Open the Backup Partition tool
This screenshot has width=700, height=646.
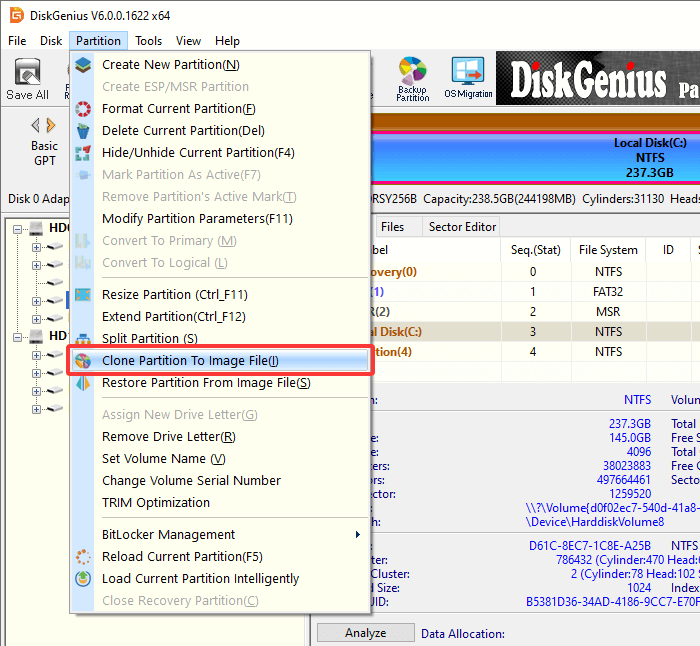(412, 78)
